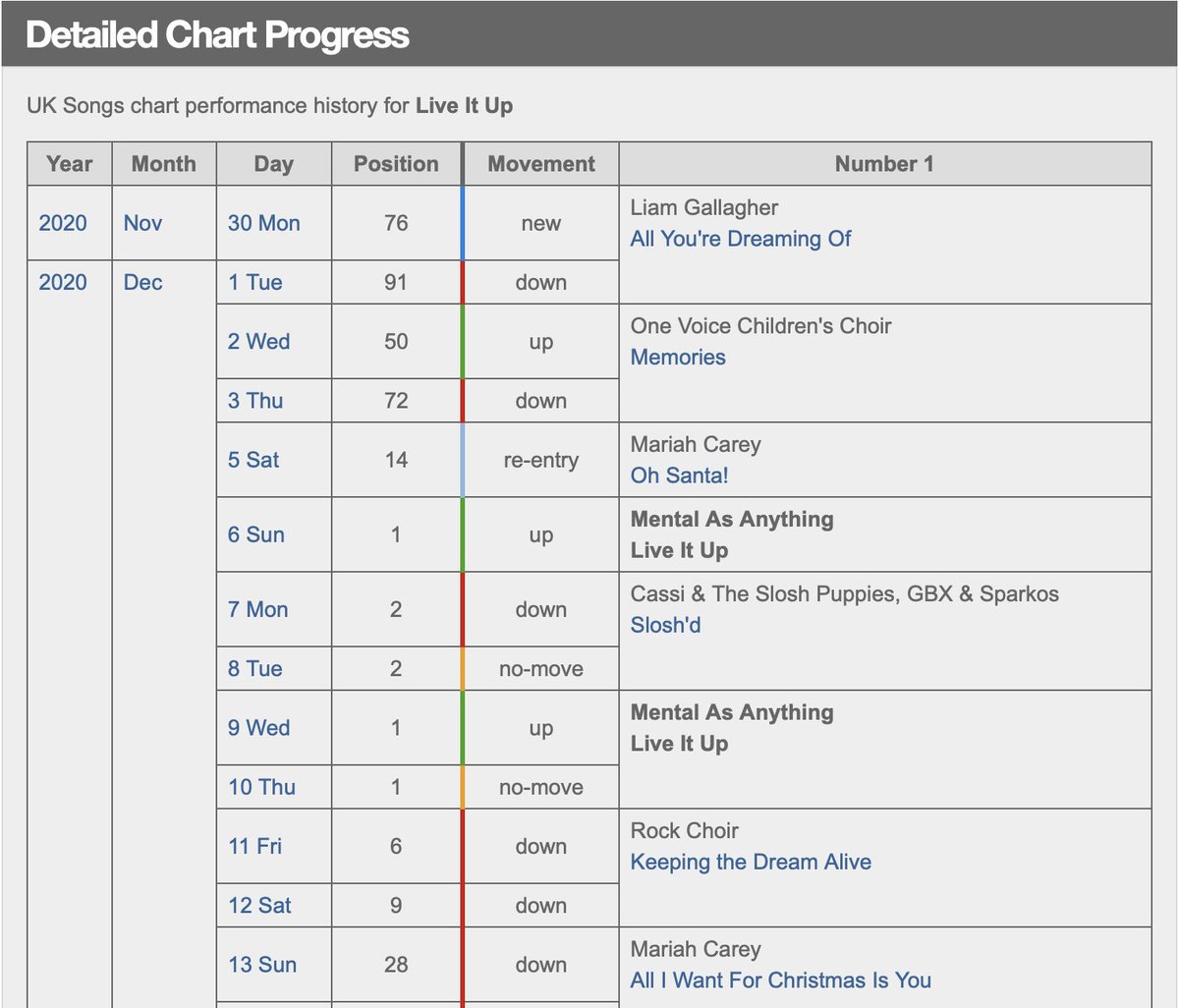Select the Position column header
Viewport: 1179px width, 1008px height.
(x=397, y=164)
